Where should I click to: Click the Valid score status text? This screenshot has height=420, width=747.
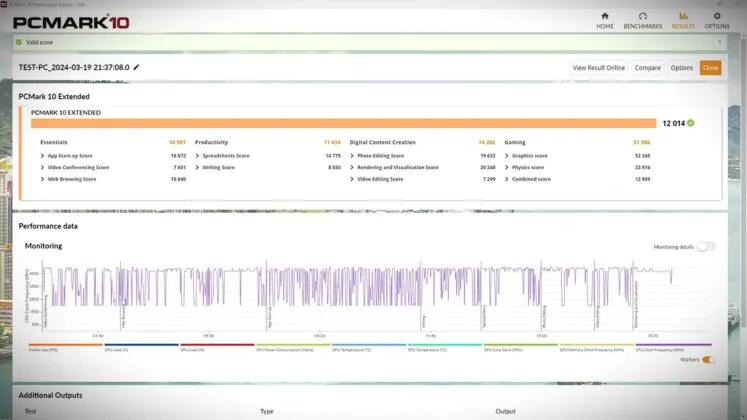click(39, 42)
